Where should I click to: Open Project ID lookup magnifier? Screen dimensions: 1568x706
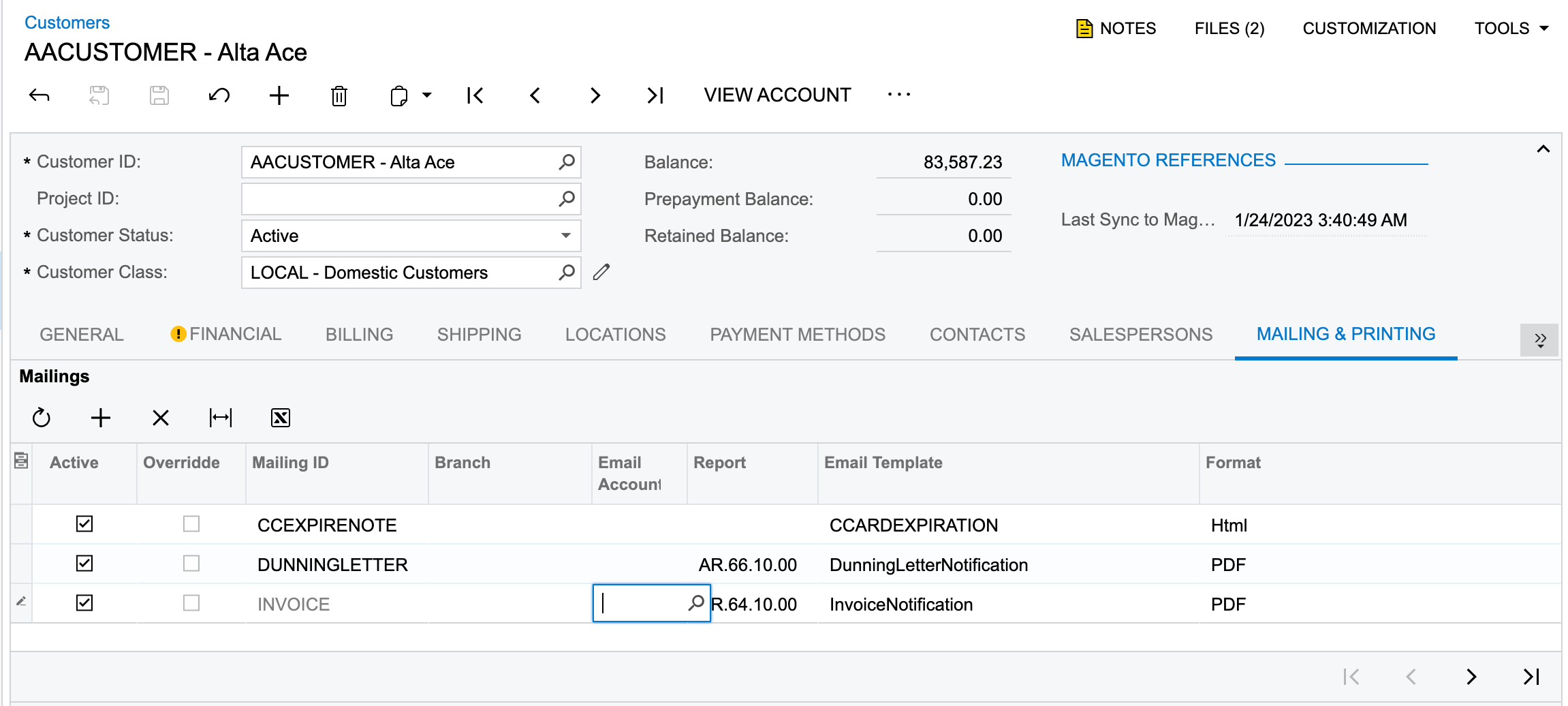[567, 198]
